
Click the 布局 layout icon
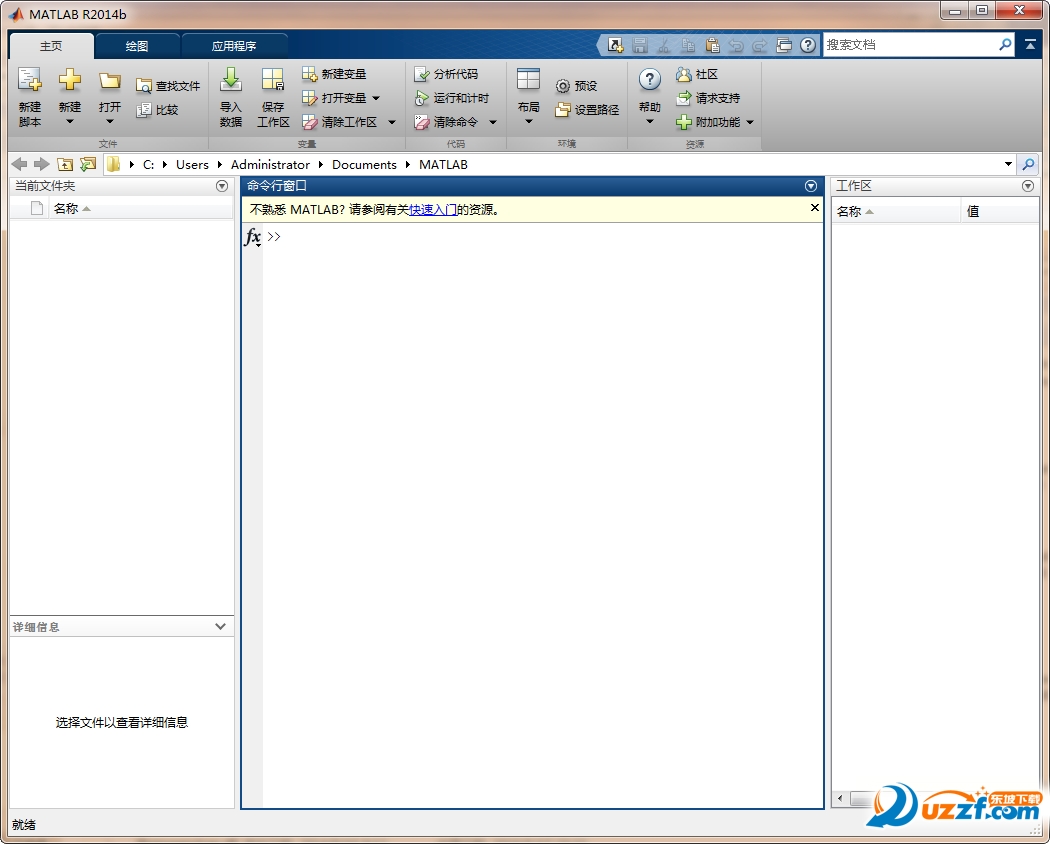[x=528, y=79]
